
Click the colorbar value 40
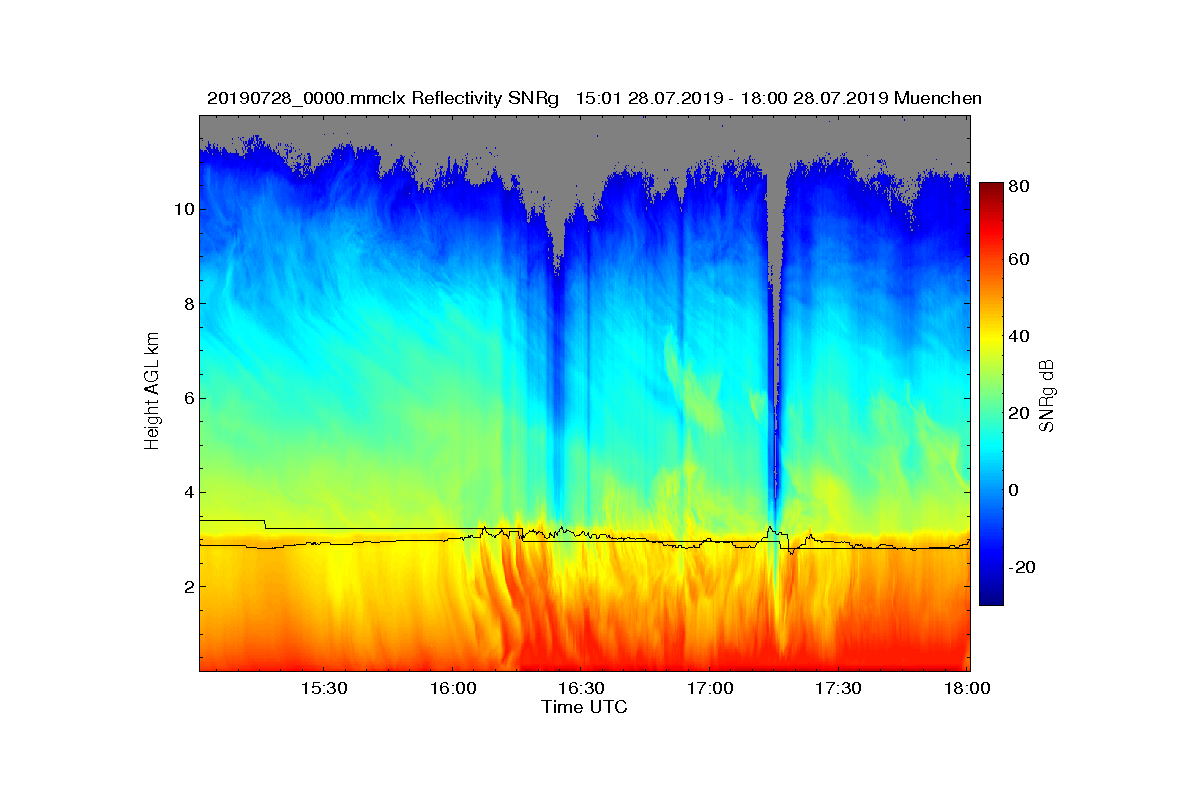coord(1020,336)
